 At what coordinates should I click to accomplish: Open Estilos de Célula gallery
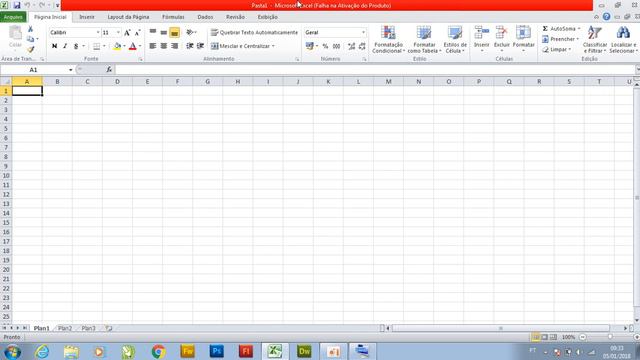(455, 39)
